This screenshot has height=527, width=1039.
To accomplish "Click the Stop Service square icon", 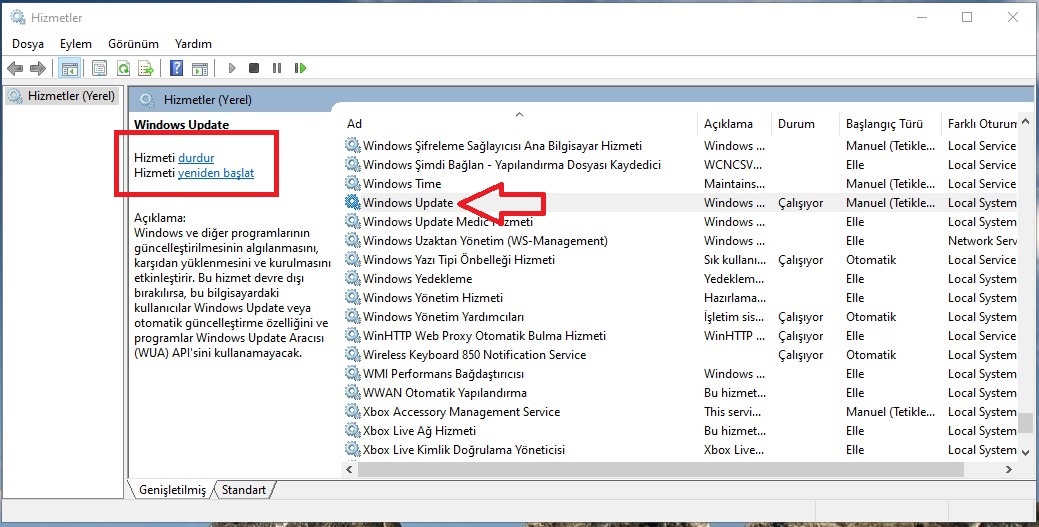I will click(x=254, y=68).
